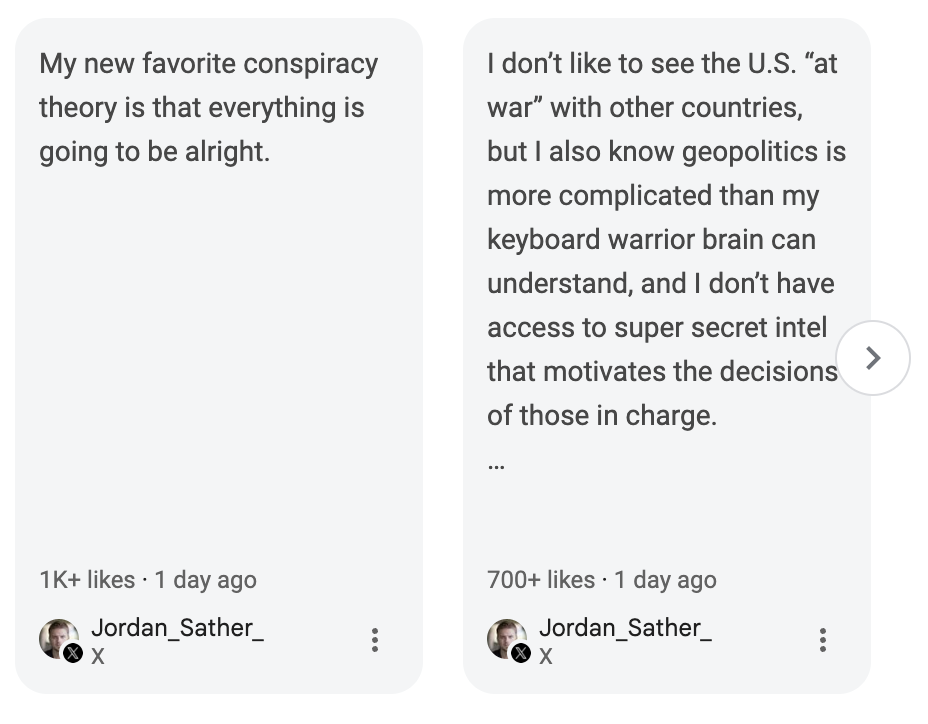Open Jordan_Sather_ username on the right card

click(625, 628)
